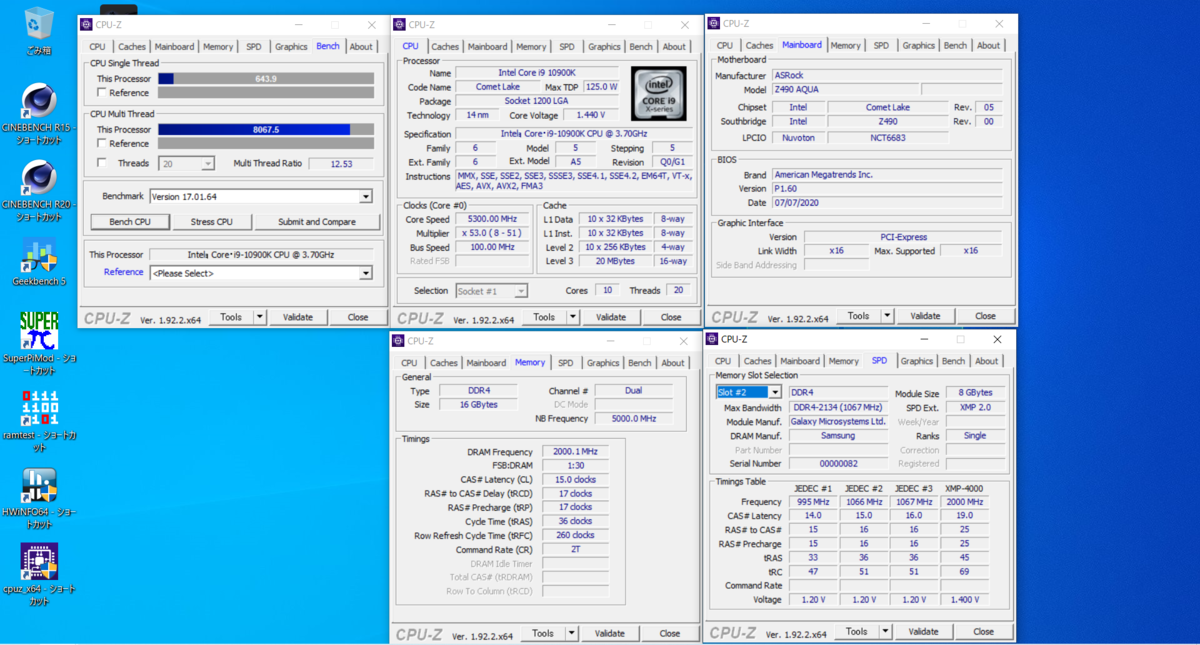Screen dimensions: 1200x645
Task: Expand Tools arrow in Mainboard window
Action: (x=887, y=316)
